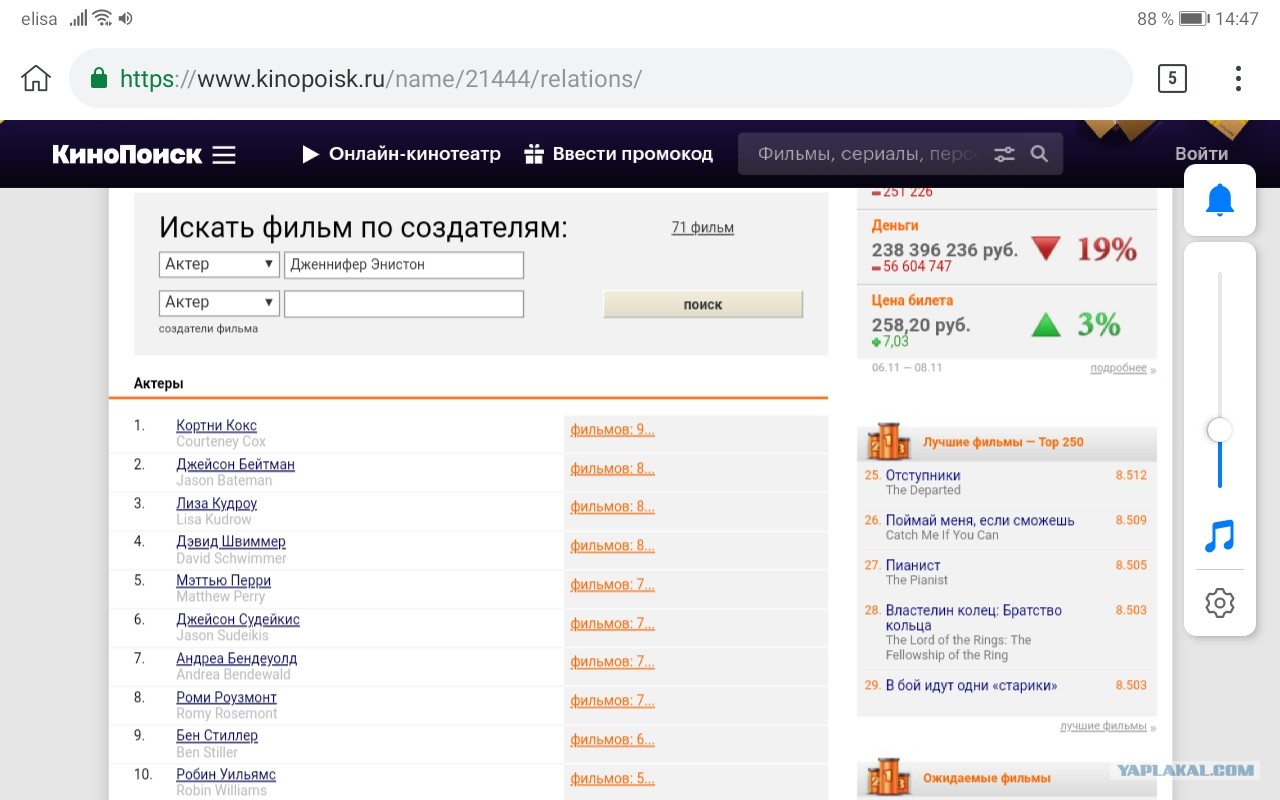
Task: Open Ввести промокод from the header
Action: click(619, 154)
